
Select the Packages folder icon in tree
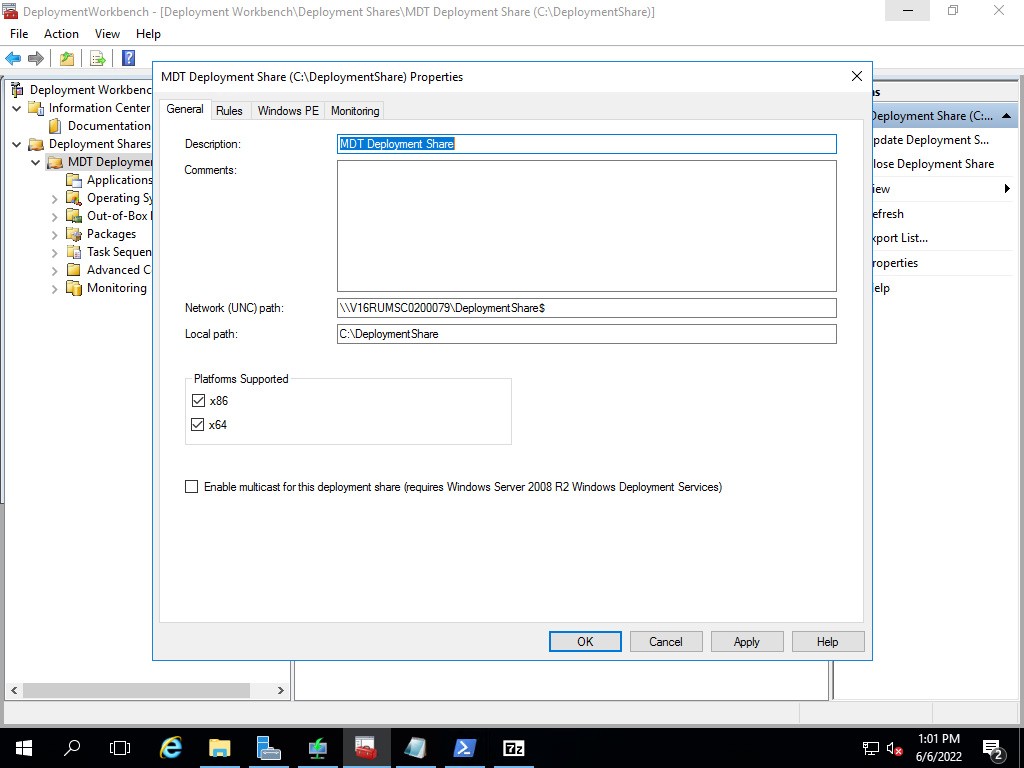click(x=74, y=234)
